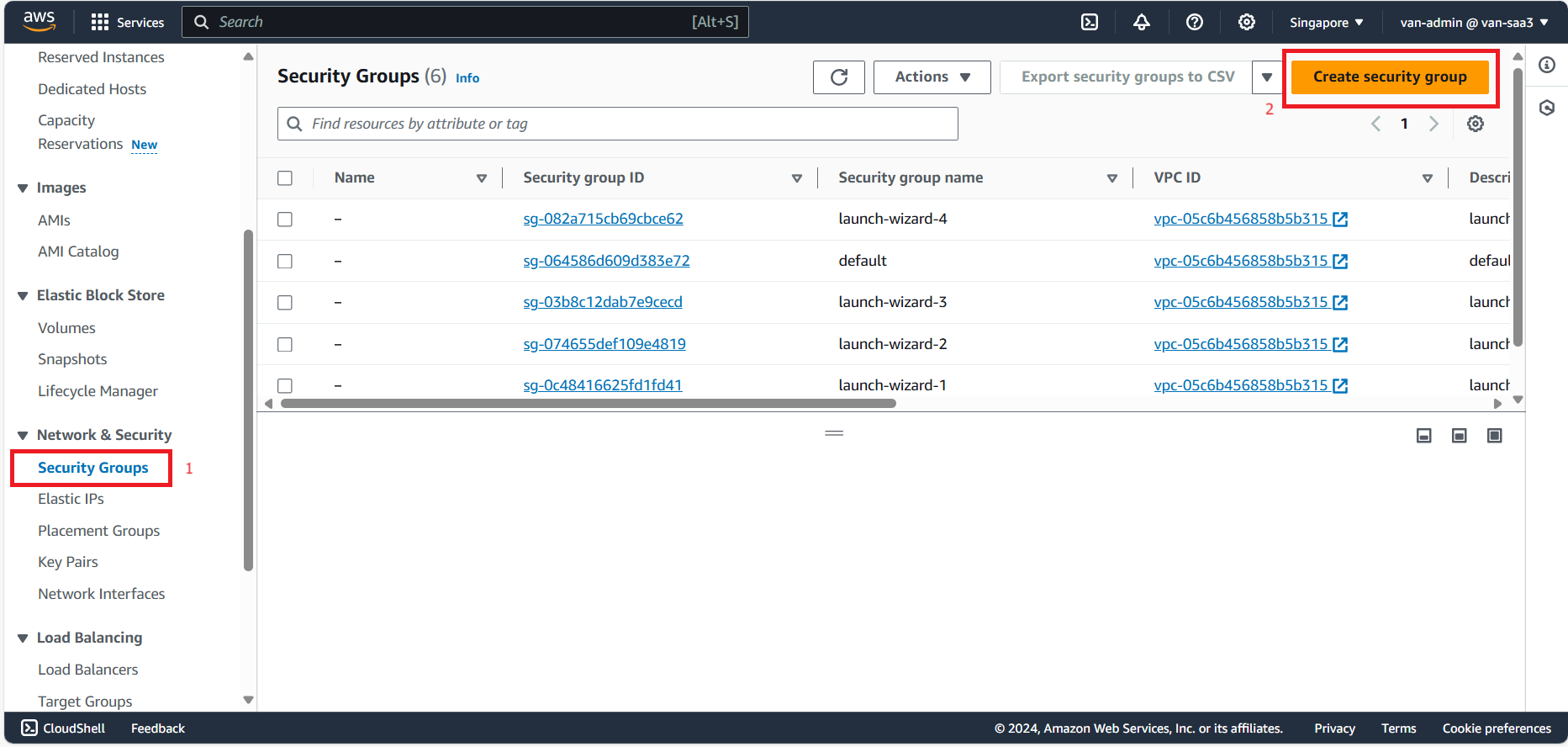Check the default security group row checkbox
Viewport: 1568px width, 747px height.
point(285,262)
